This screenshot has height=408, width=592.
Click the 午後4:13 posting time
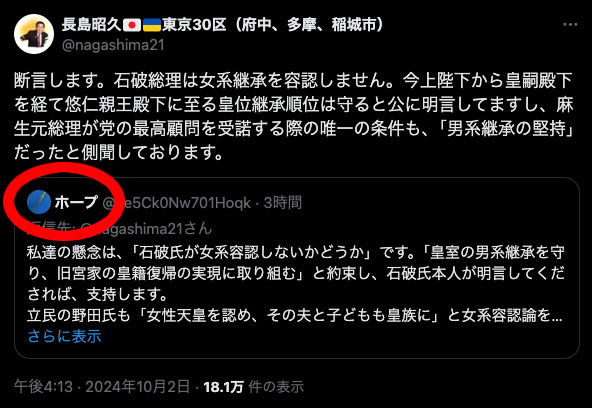[45, 386]
